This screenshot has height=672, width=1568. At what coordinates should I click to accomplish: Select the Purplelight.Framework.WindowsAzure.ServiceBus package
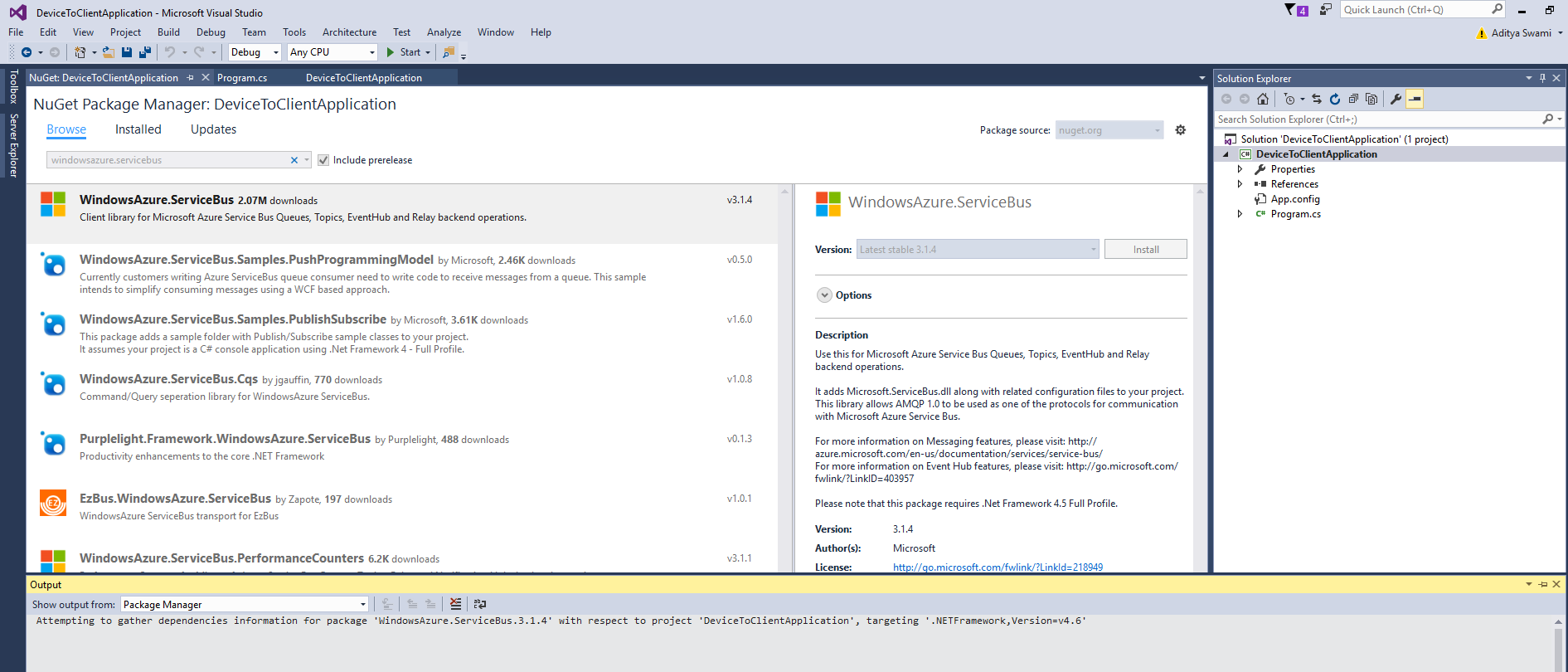pos(402,453)
